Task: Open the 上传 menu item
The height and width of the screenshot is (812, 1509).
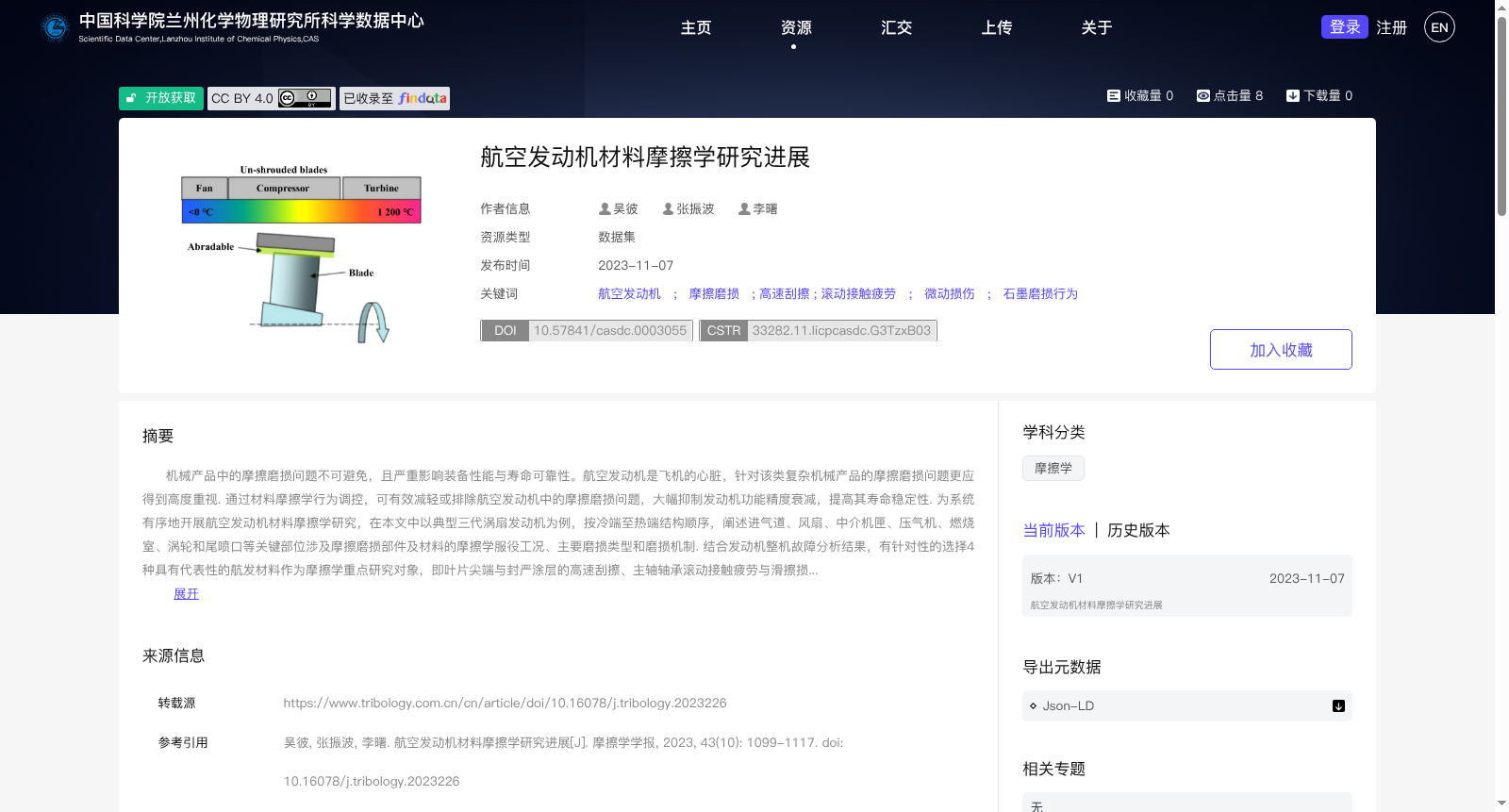Action: click(x=996, y=27)
